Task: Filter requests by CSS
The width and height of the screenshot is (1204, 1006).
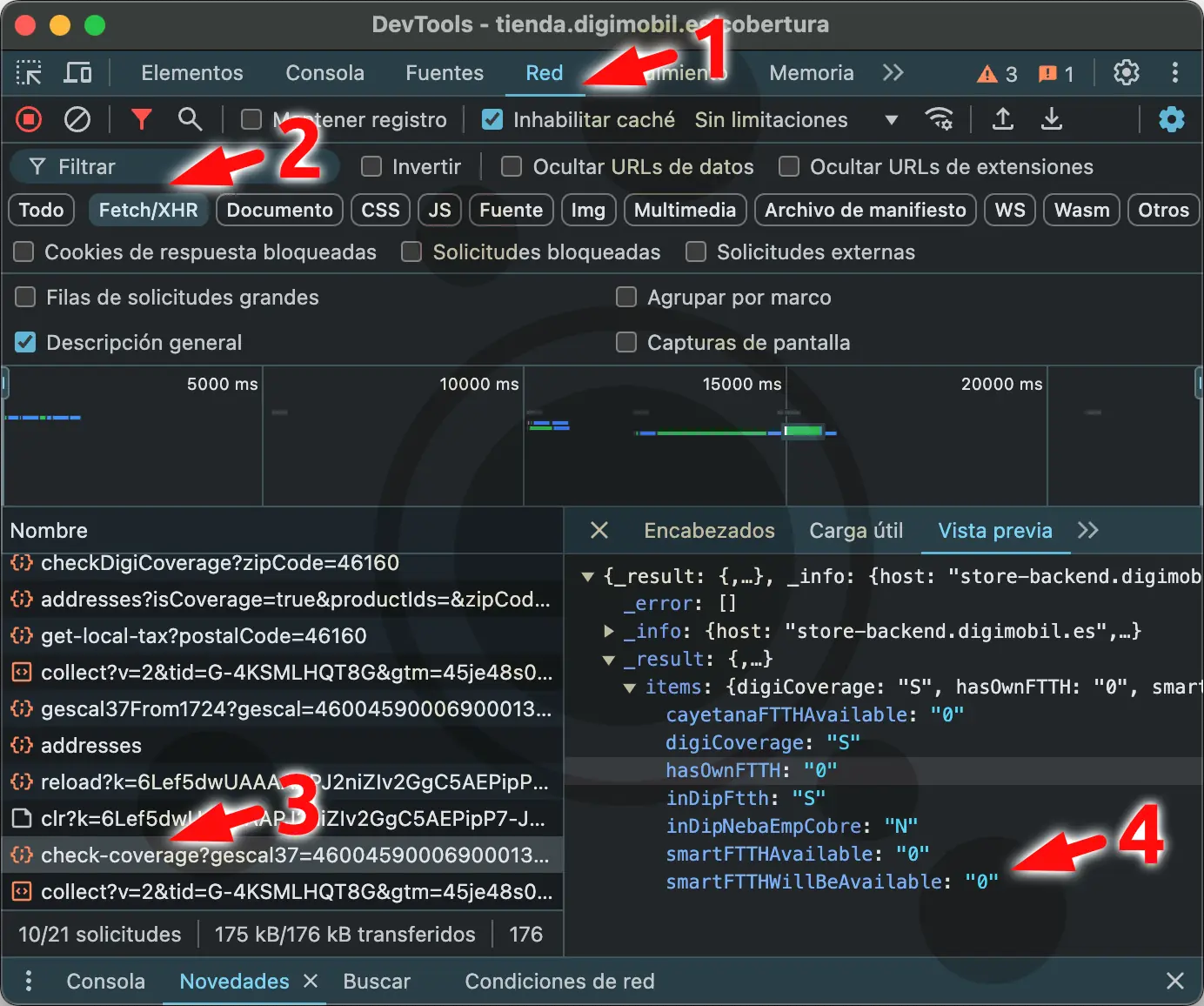Action: [380, 210]
